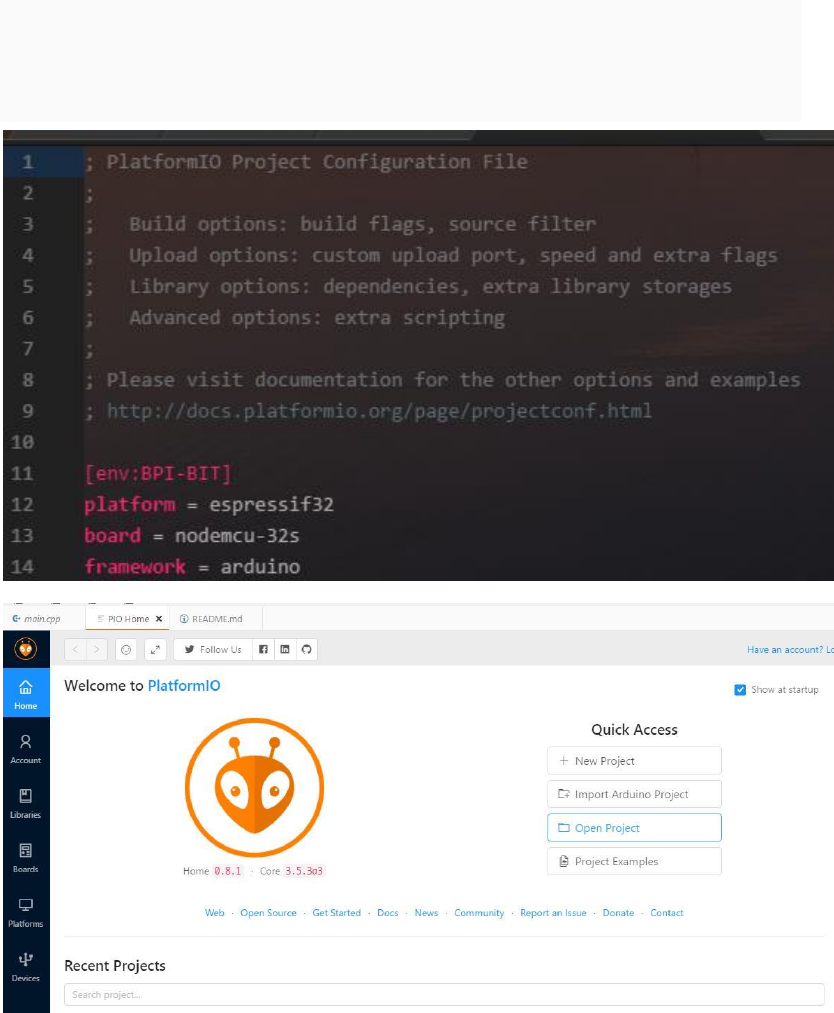
Task: Open the Account section in sidebar
Action: (x=26, y=749)
